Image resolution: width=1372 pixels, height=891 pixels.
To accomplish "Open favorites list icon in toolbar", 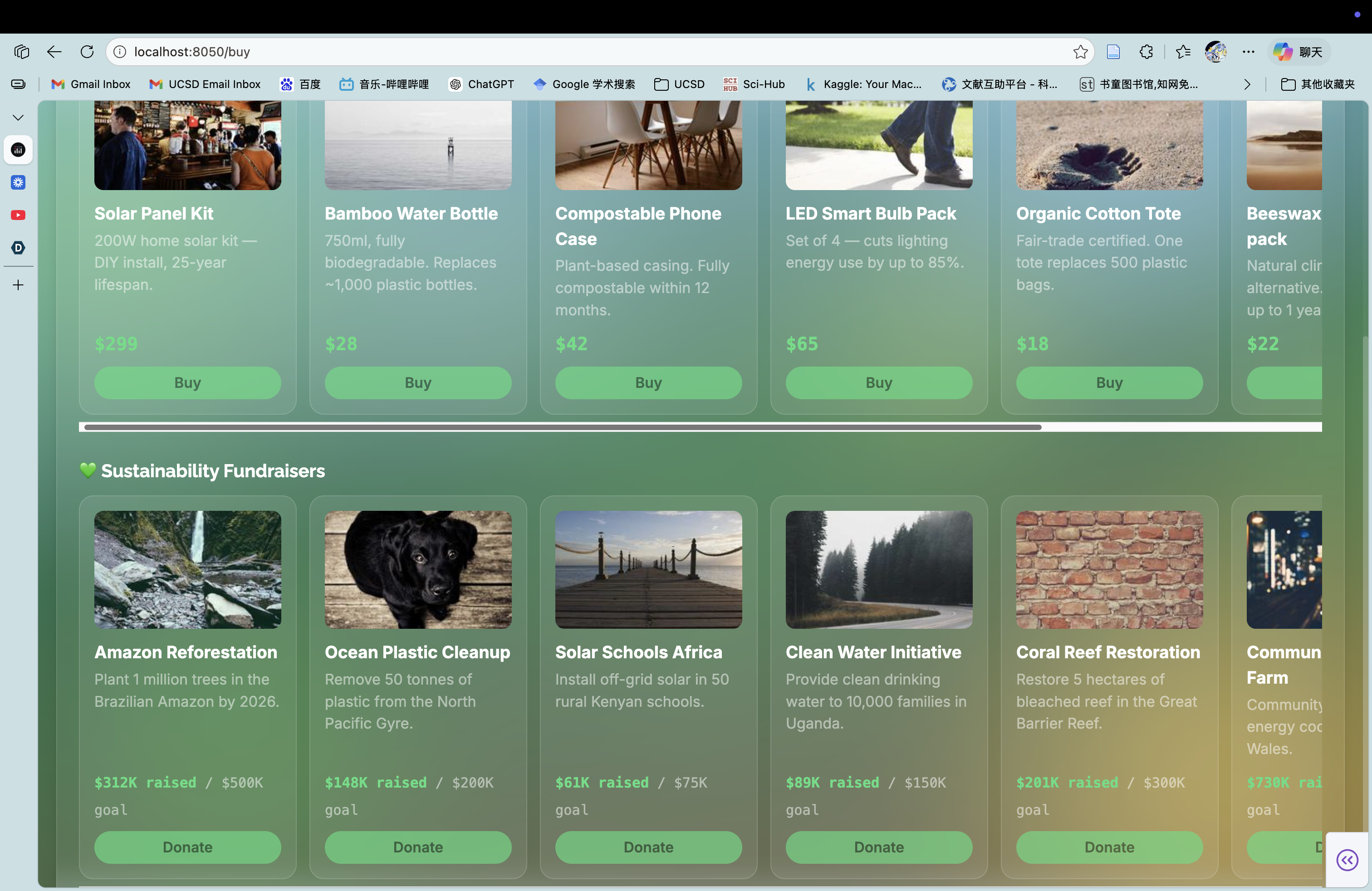I will coord(1183,52).
